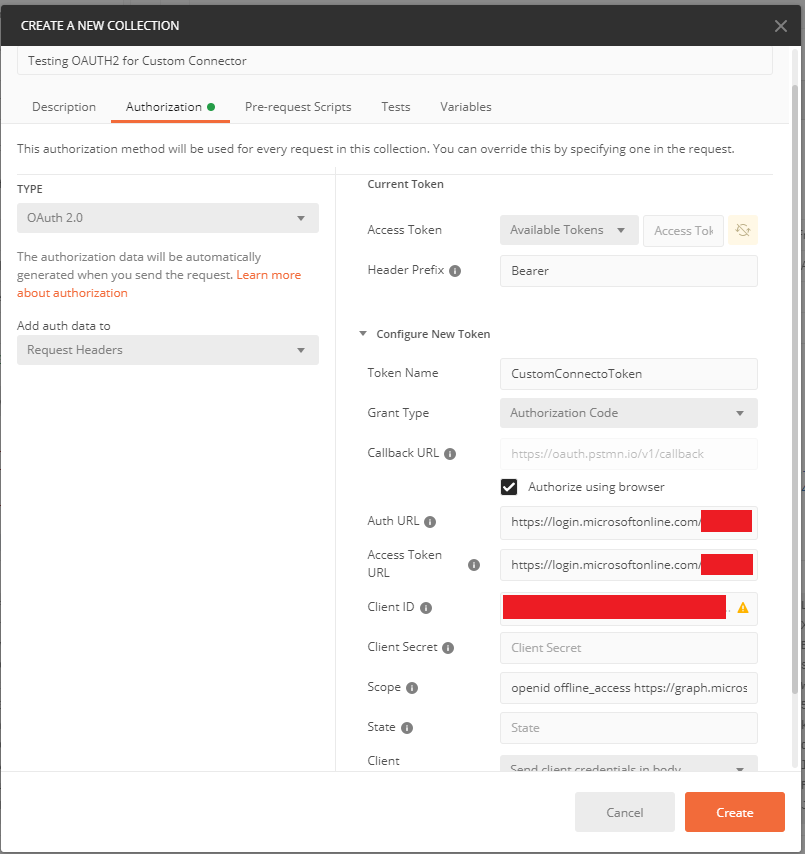Click the Current Token heading text
The width and height of the screenshot is (805, 854).
405,184
